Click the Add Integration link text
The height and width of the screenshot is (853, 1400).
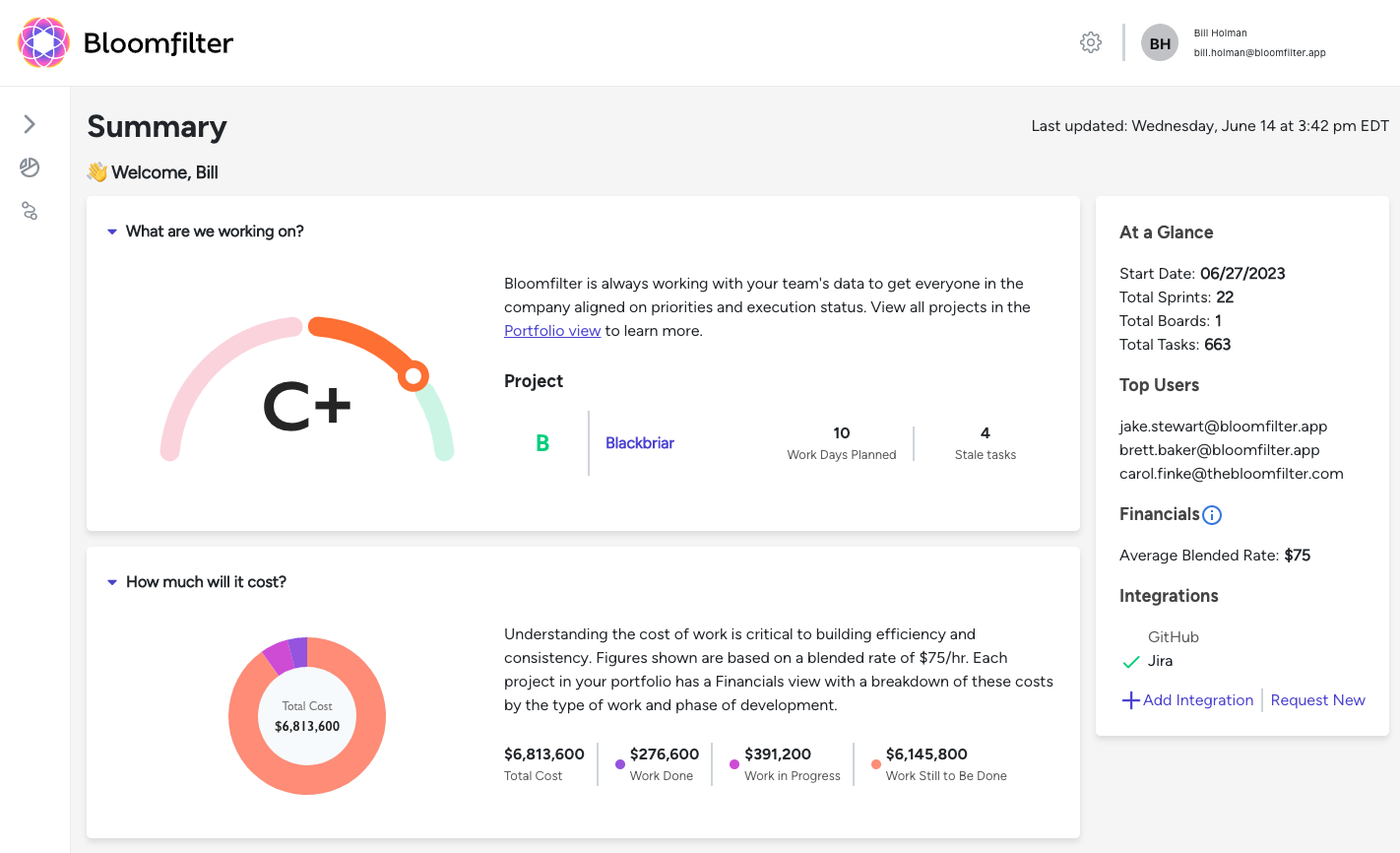pyautogui.click(x=1198, y=700)
